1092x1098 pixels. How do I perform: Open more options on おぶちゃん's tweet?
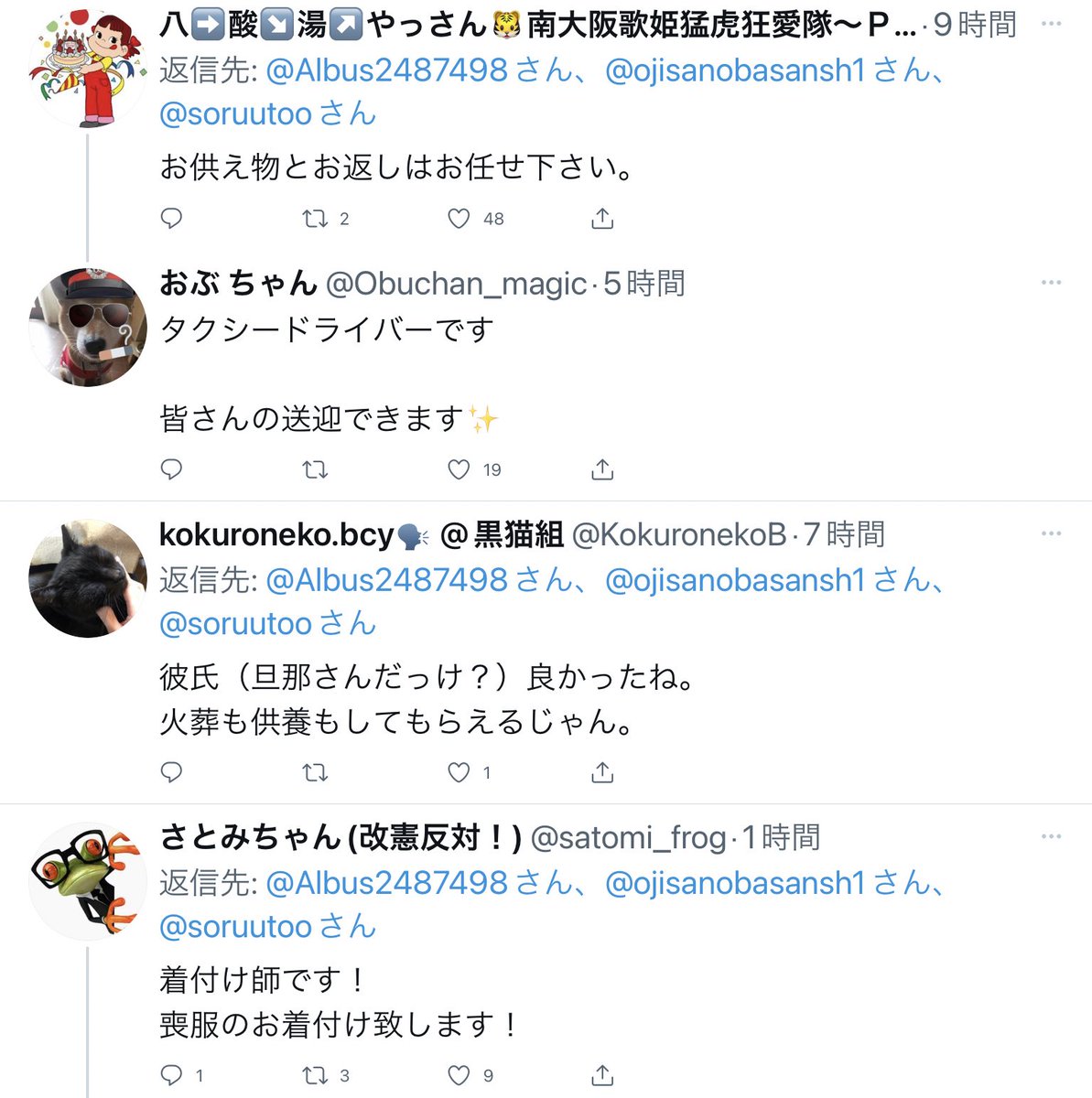[1051, 283]
